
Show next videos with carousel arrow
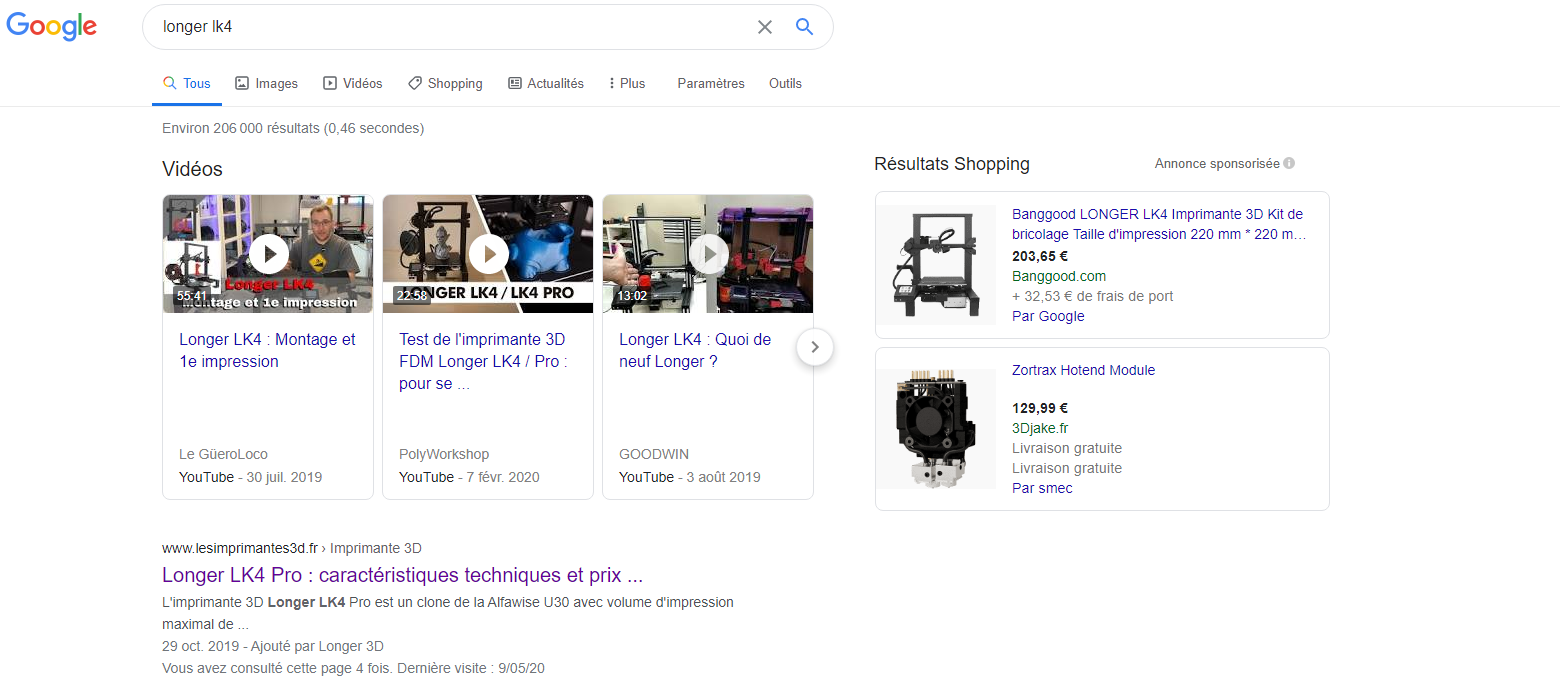[815, 347]
